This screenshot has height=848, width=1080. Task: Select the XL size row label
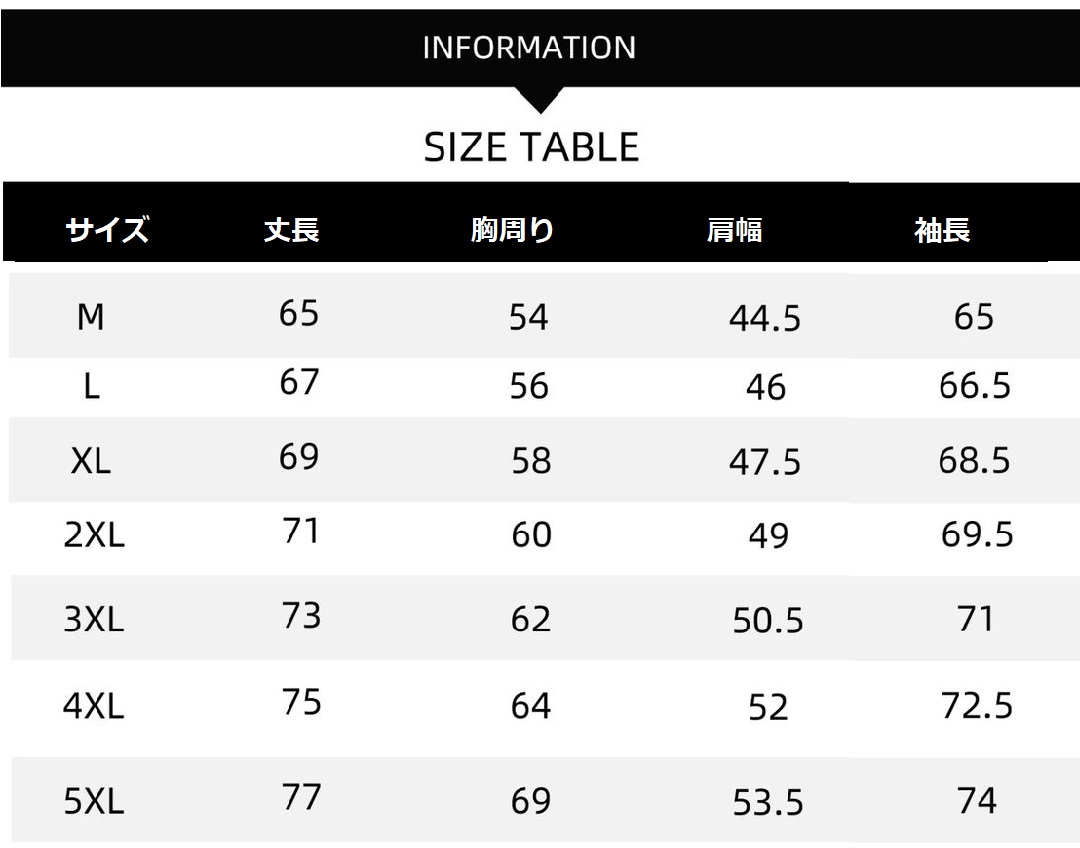(x=91, y=459)
